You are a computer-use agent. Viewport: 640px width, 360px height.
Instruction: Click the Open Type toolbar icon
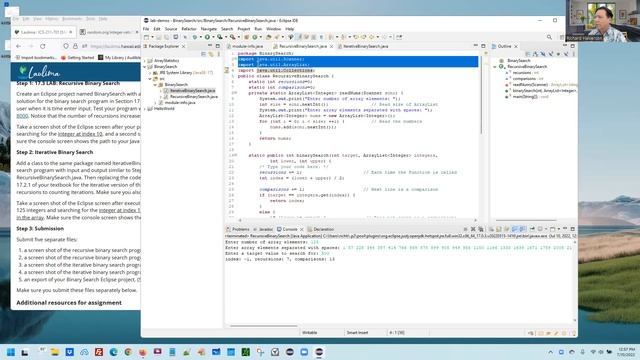click(x=269, y=37)
